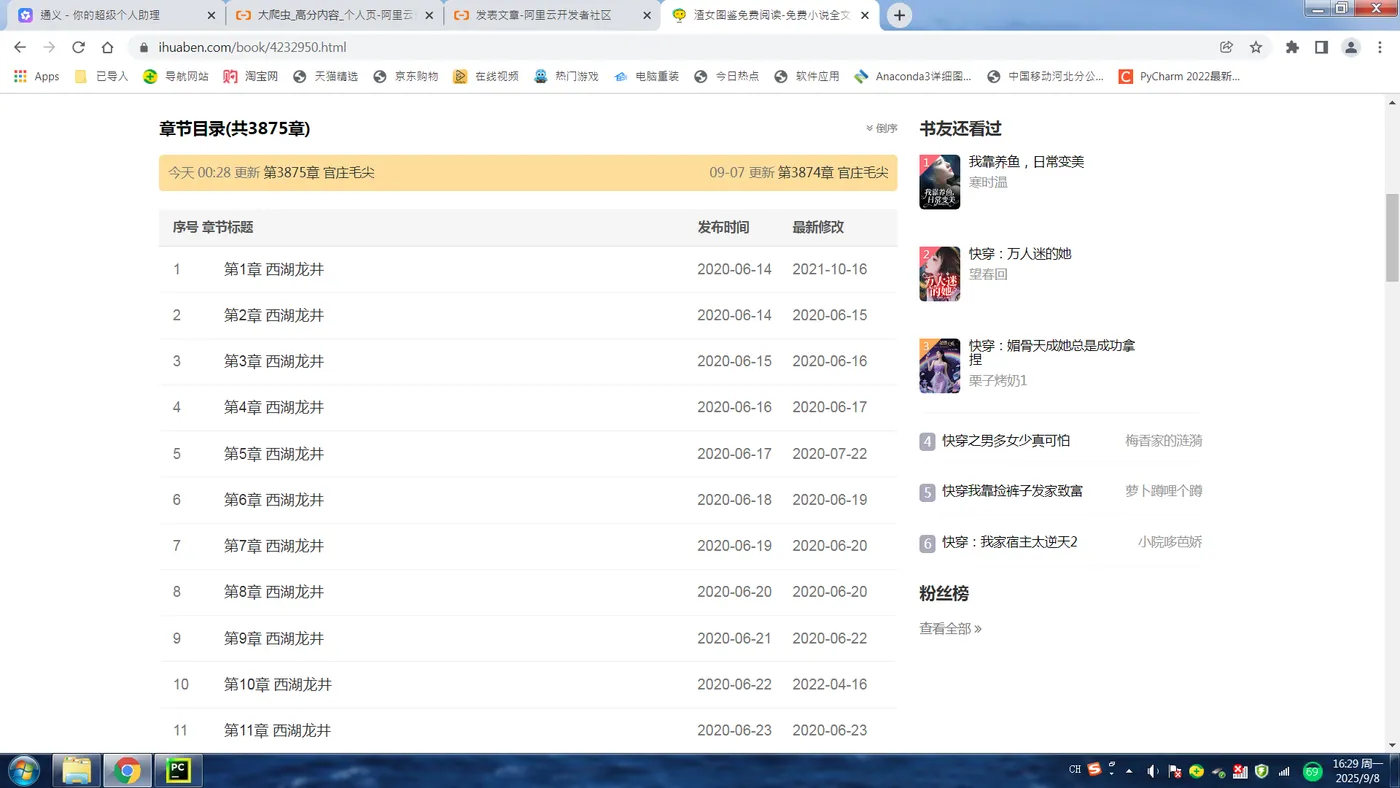Screen dimensions: 1400x788
Task: Open 第1章 西湖龙井
Action: (274, 269)
